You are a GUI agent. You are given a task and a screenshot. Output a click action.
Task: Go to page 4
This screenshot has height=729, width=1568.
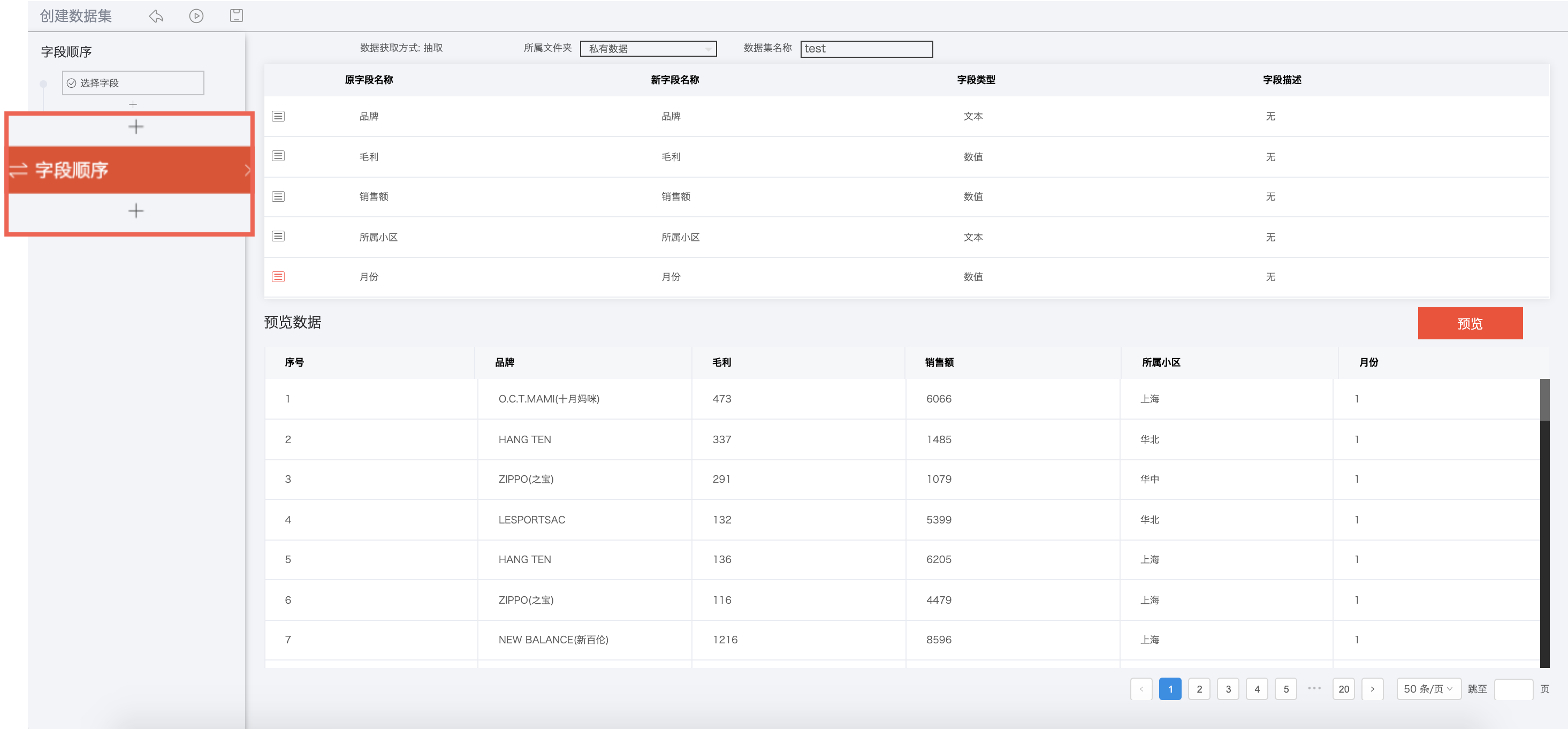[1257, 689]
